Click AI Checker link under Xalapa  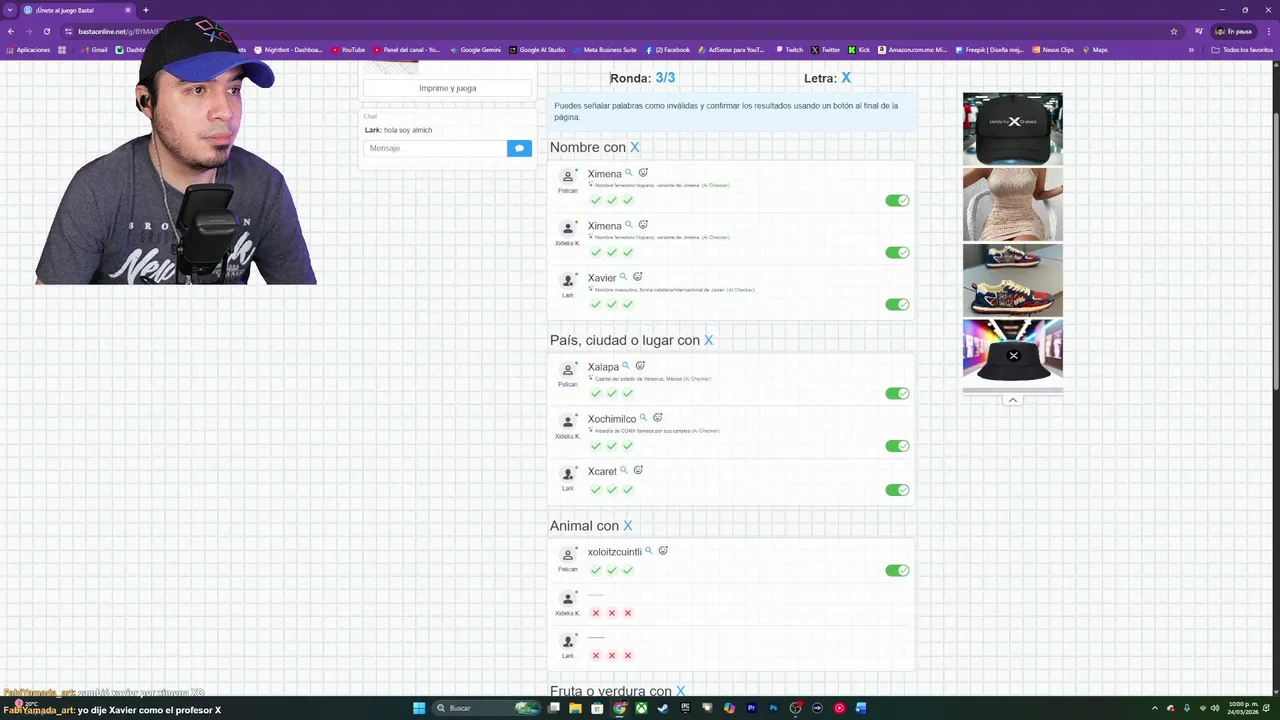(x=700, y=379)
